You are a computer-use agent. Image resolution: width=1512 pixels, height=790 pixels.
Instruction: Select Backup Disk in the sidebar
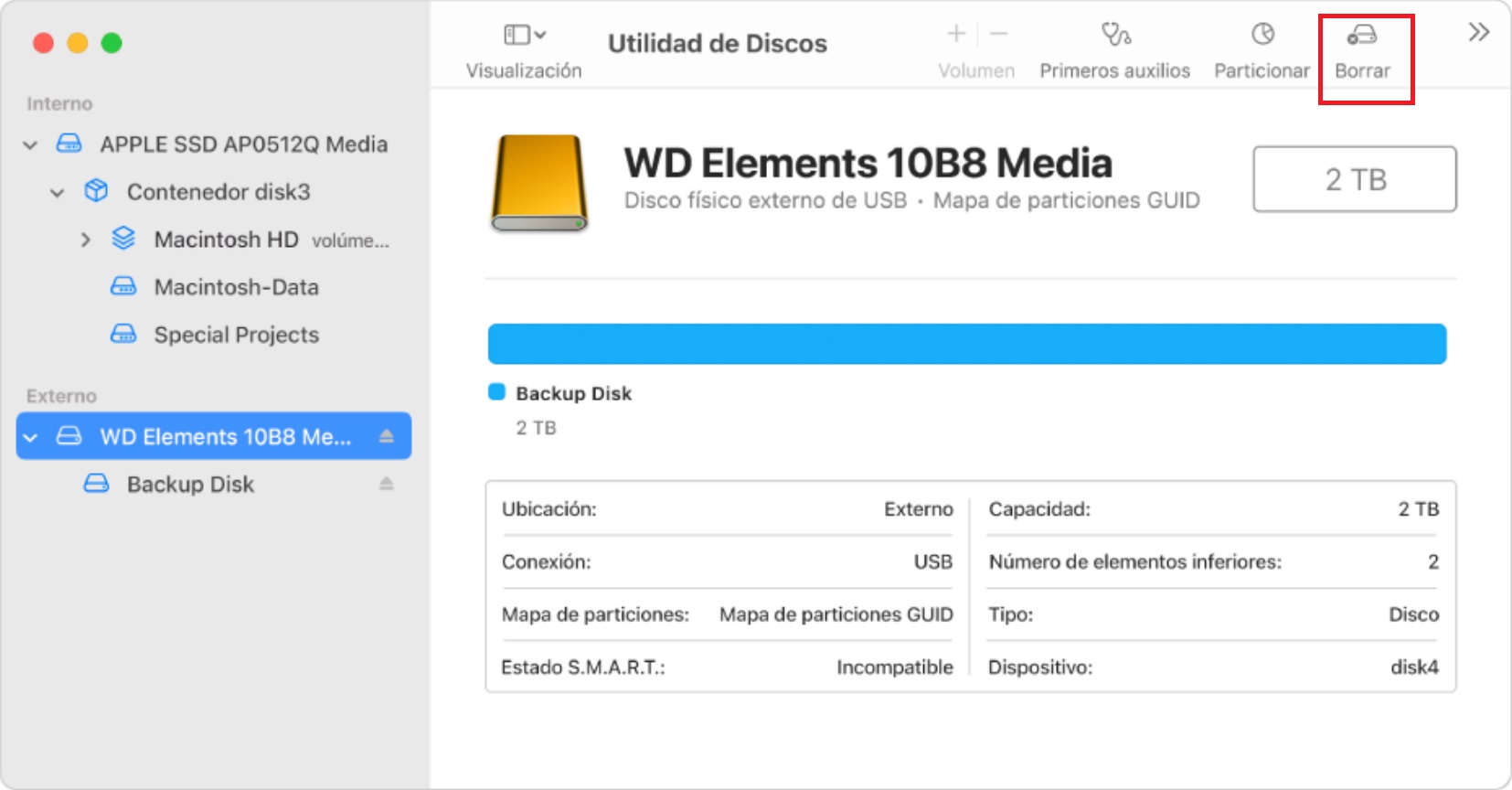(x=190, y=484)
